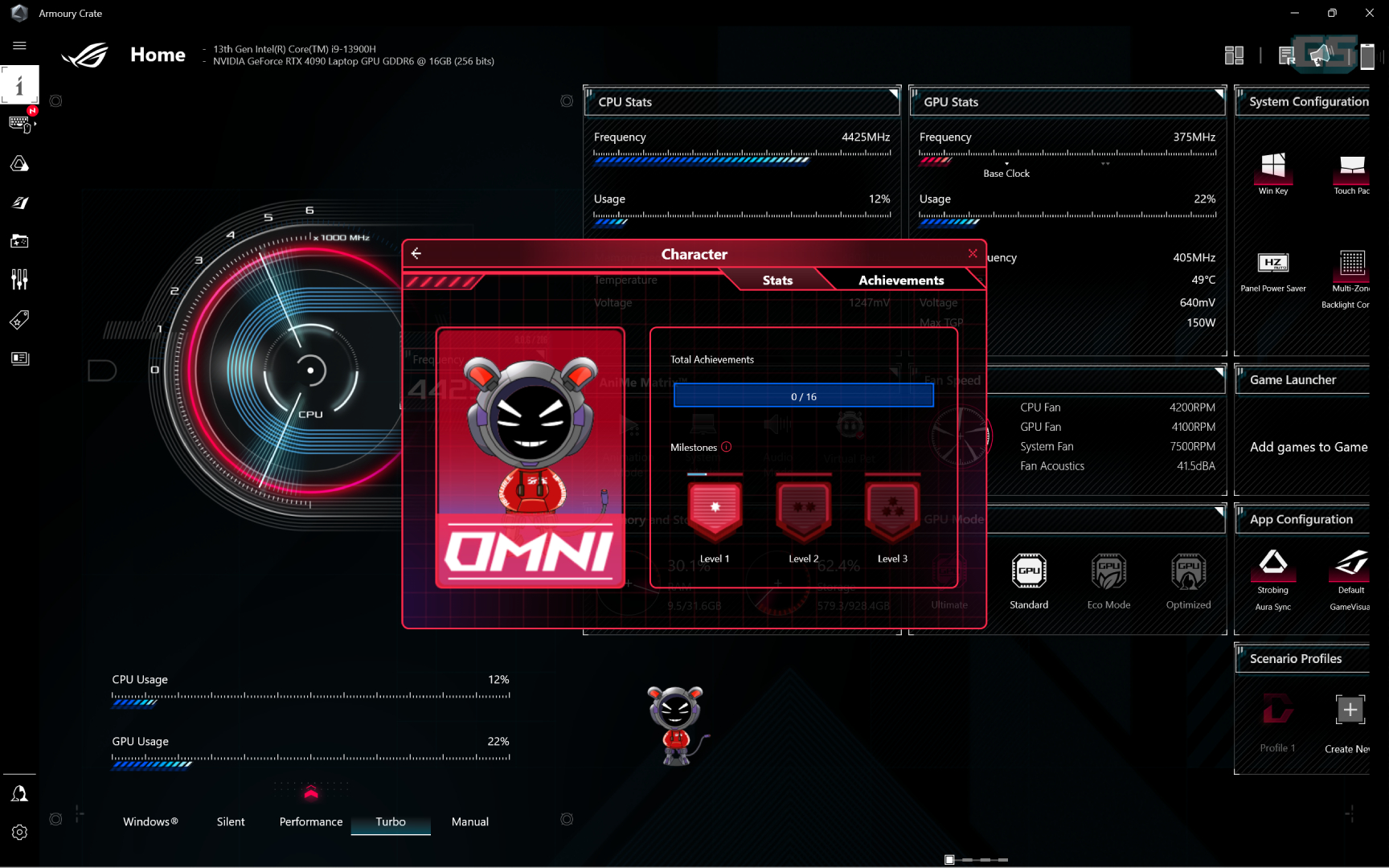Switch to the Achievements tab
Viewport: 1389px width, 868px height.
click(x=900, y=280)
